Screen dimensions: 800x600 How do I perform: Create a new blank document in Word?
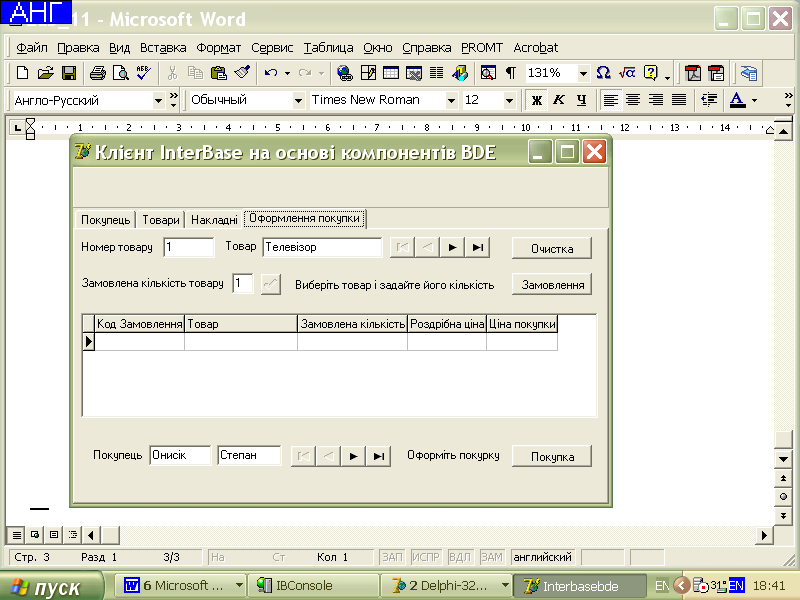click(22, 73)
